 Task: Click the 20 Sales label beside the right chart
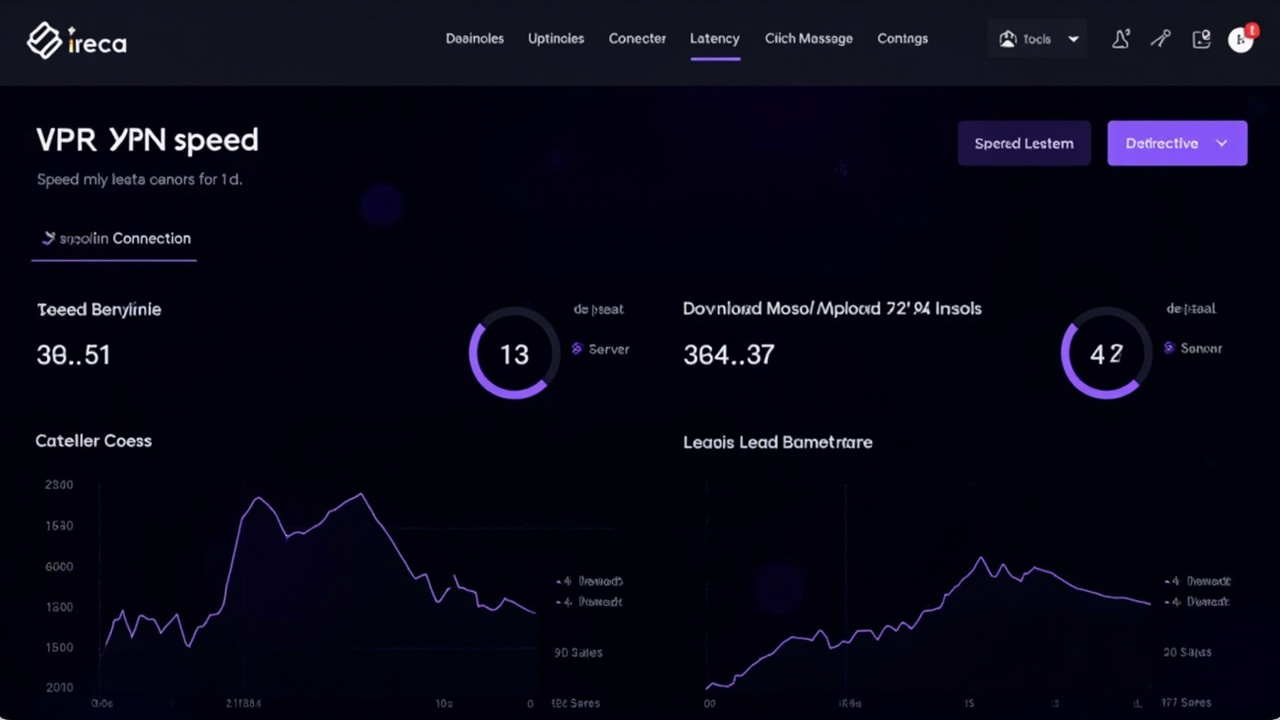coord(1188,653)
